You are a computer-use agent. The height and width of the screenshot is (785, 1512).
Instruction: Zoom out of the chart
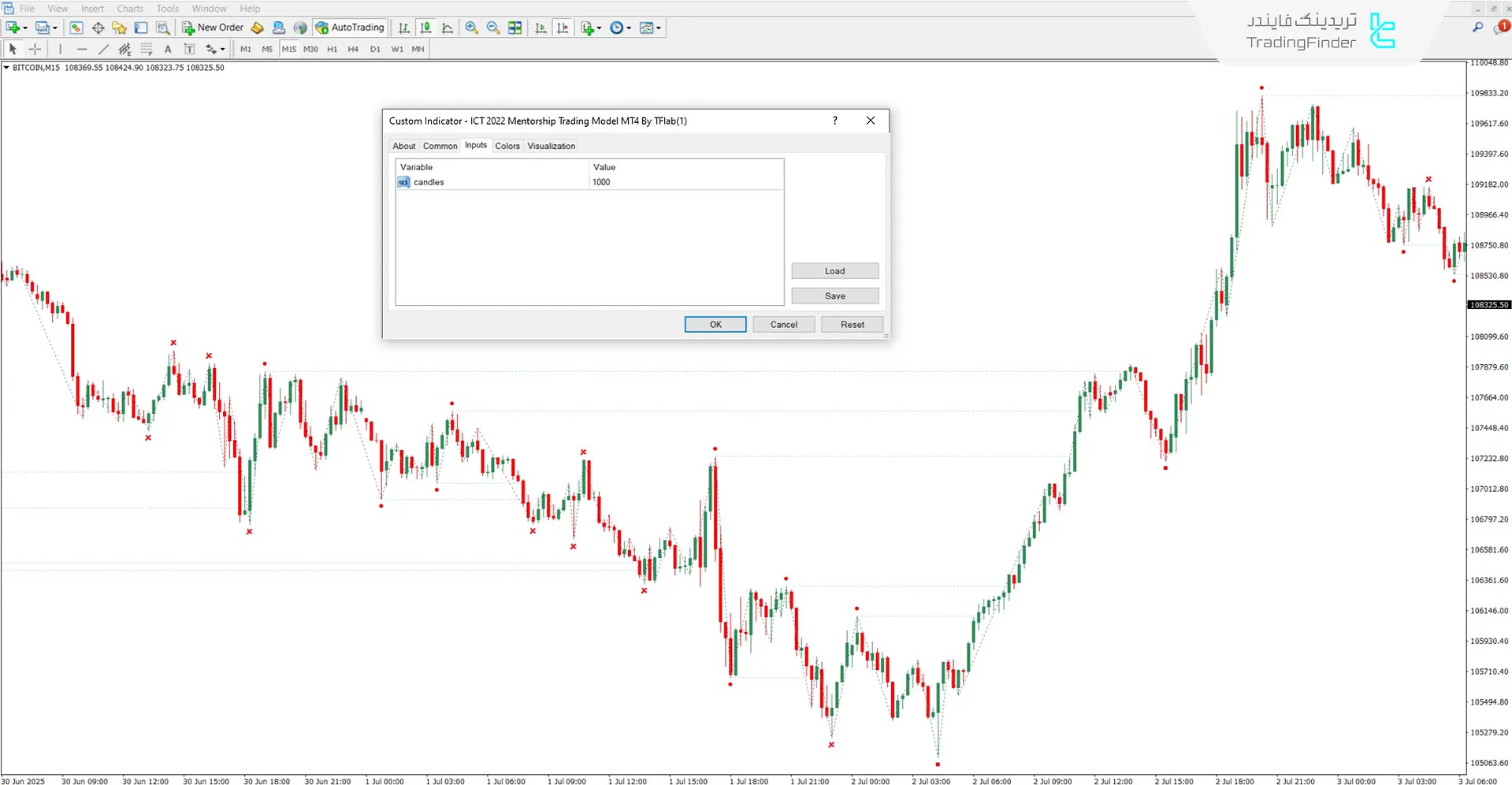[493, 28]
